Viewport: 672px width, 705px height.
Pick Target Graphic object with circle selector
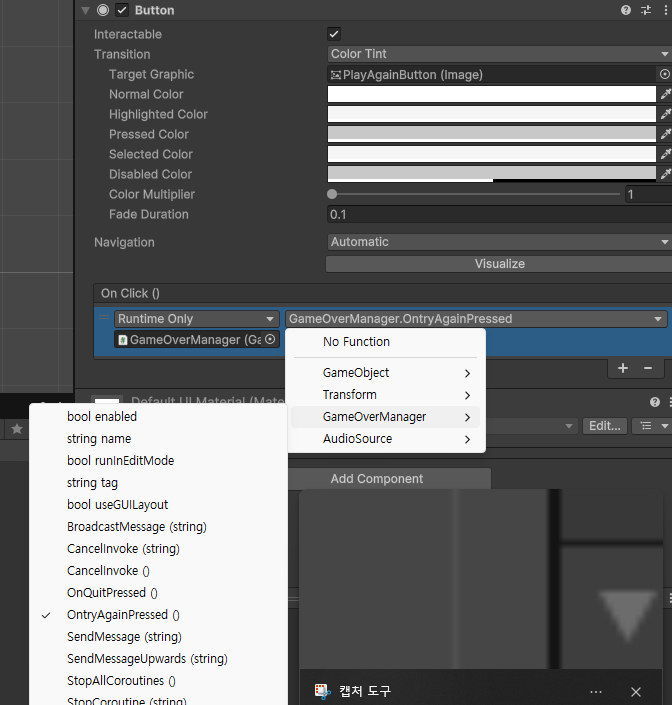[x=665, y=74]
